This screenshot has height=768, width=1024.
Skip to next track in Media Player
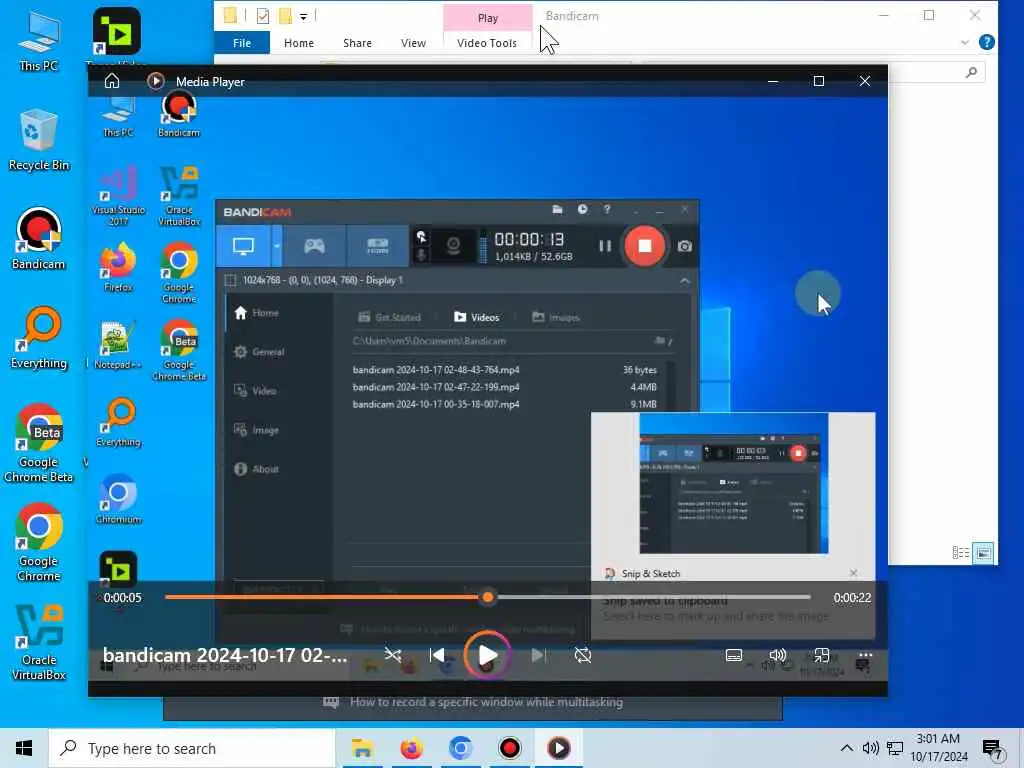[538, 655]
